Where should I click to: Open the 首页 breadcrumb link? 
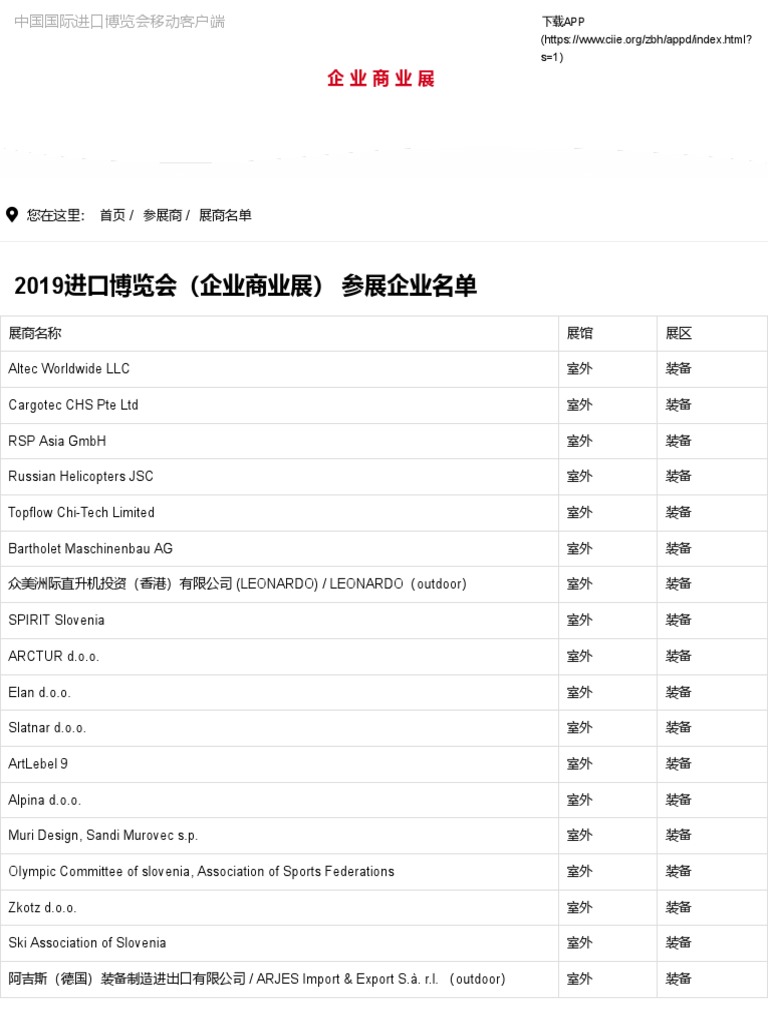pyautogui.click(x=112, y=216)
